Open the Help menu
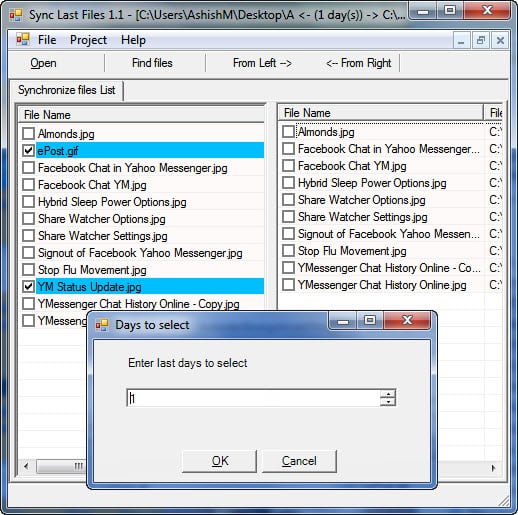The height and width of the screenshot is (515, 518). [x=133, y=40]
